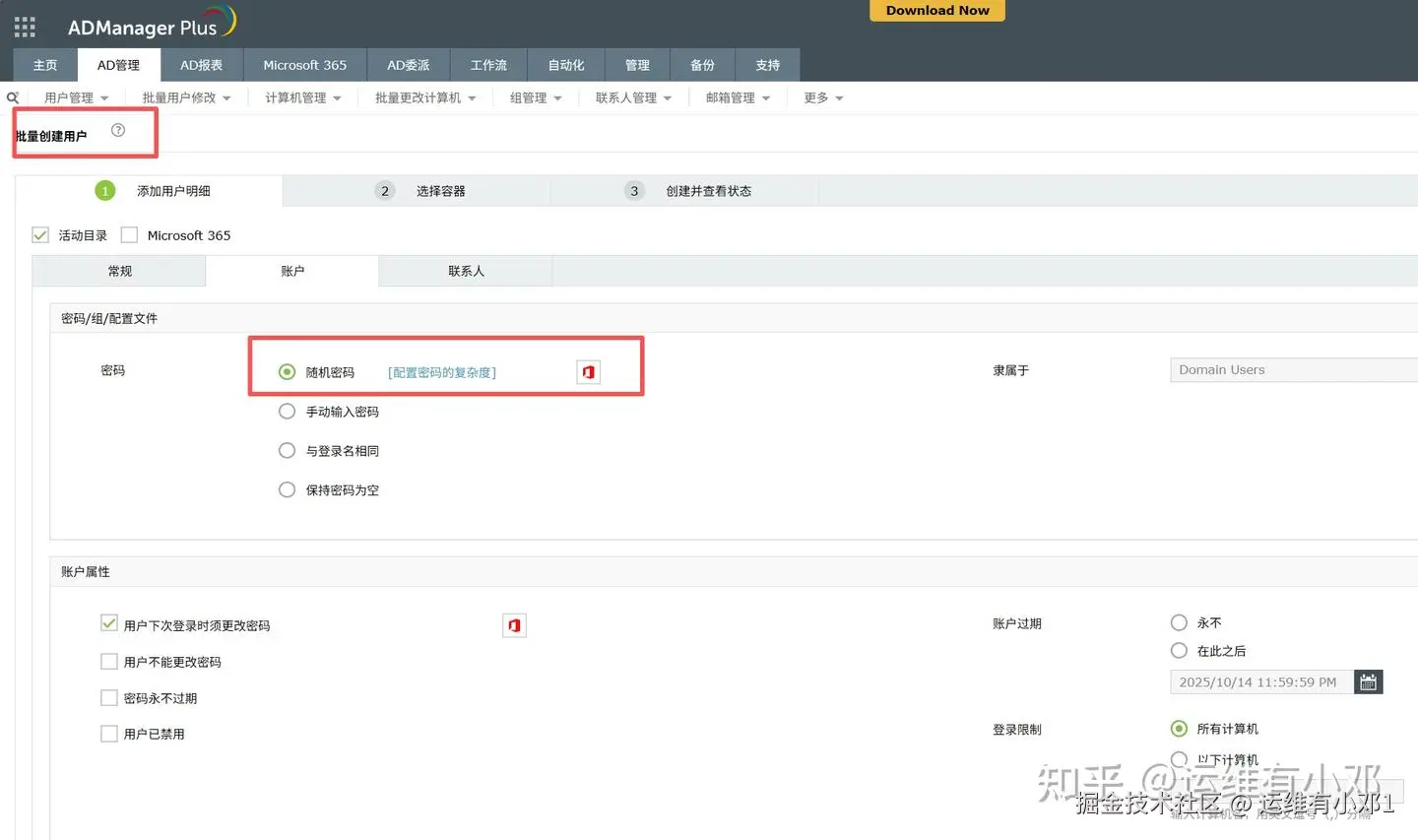Viewport: 1418px width, 840px height.
Task: Expand the 用户管理 dropdown menu
Action: coord(76,97)
